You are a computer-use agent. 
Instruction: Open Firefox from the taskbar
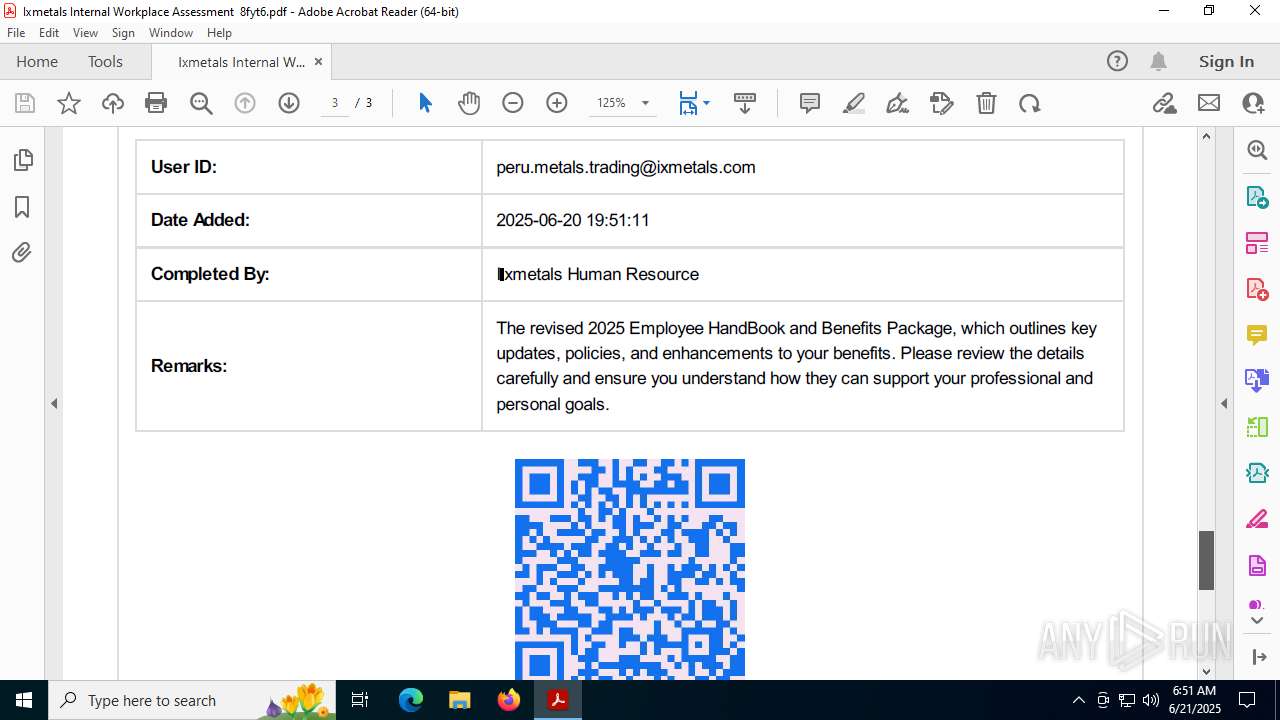coord(509,700)
